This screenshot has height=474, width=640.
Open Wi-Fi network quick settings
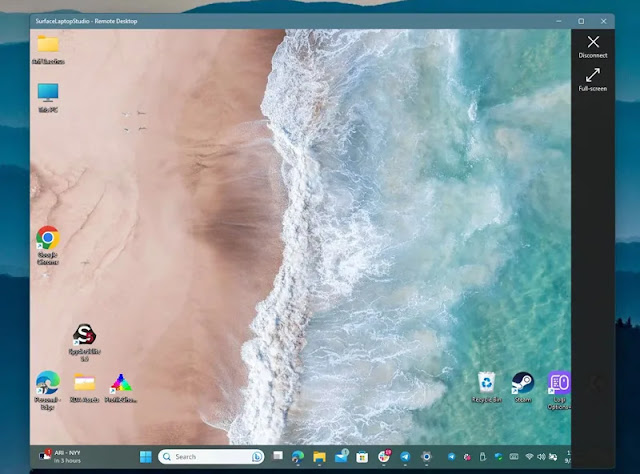click(x=529, y=456)
